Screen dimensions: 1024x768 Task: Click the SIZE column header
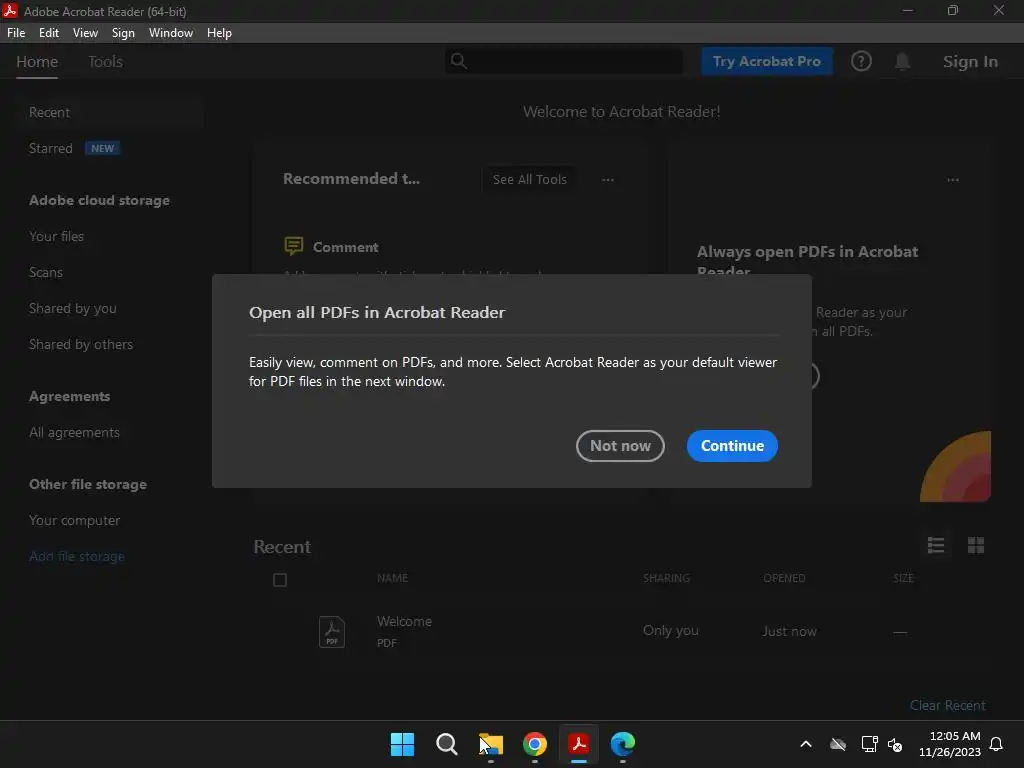click(903, 578)
